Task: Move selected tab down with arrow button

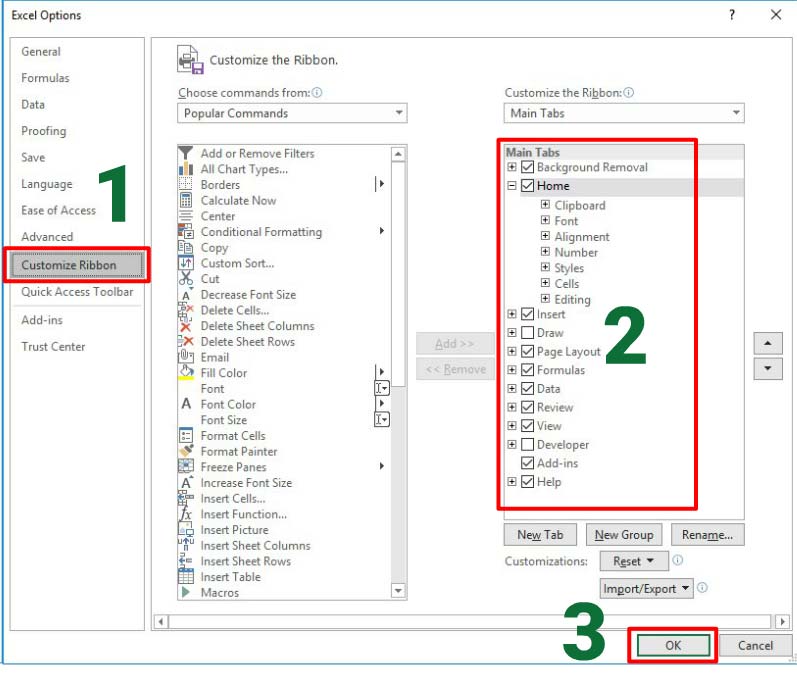Action: (768, 368)
